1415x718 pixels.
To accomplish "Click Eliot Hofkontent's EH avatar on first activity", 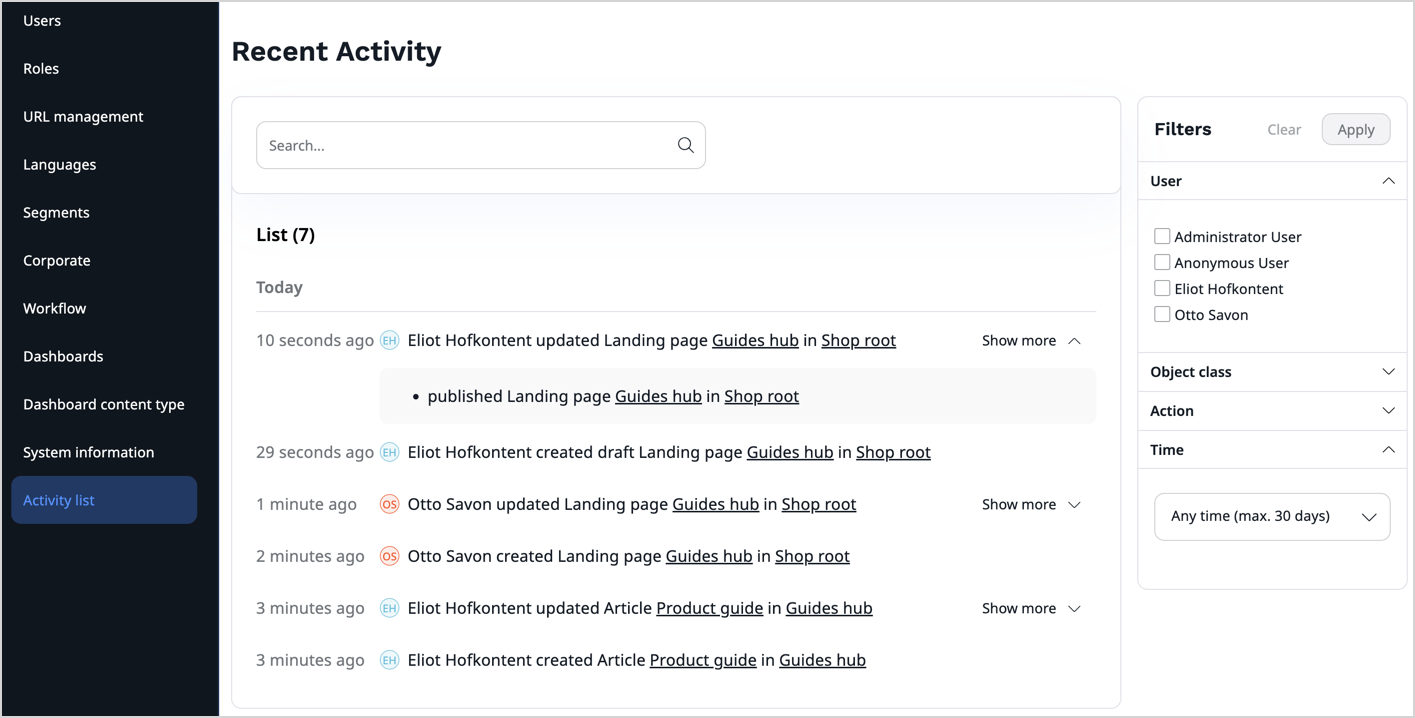I will coord(389,340).
